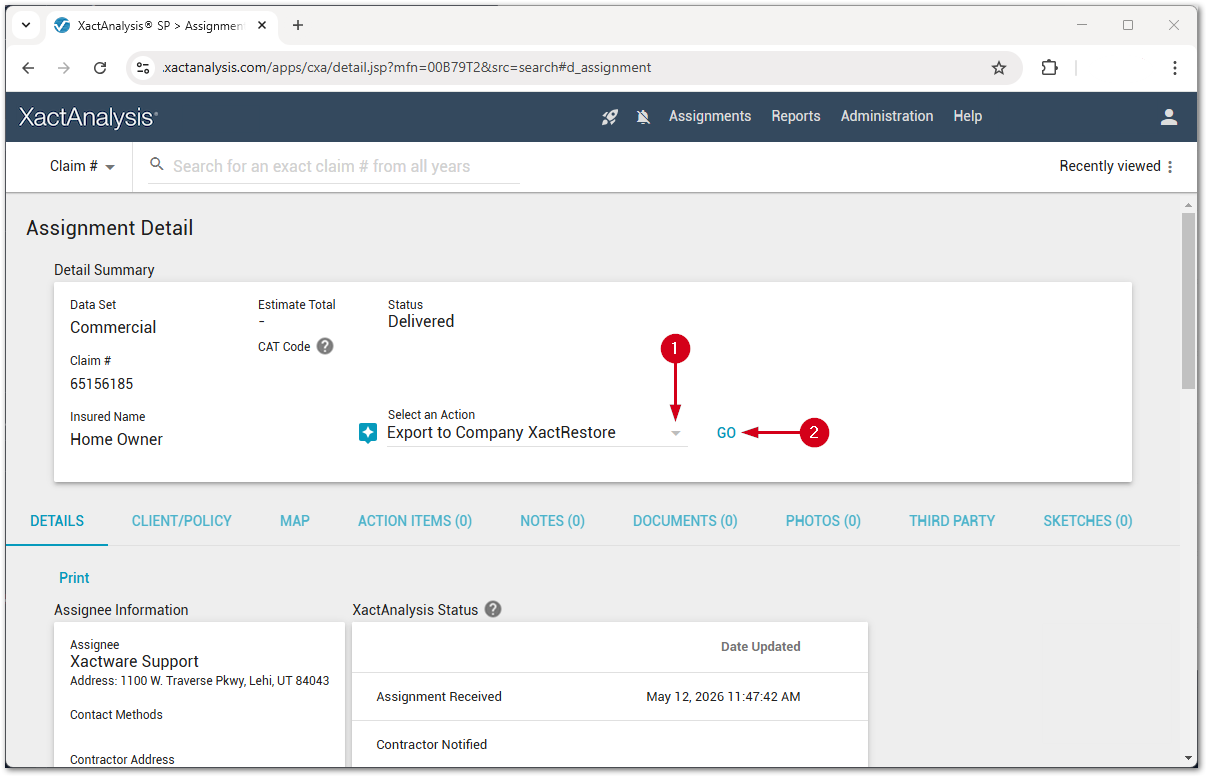Screen dimensions: 1207x777
Task: Click the blue sparkle icon beside Select an Action
Action: pos(368,433)
